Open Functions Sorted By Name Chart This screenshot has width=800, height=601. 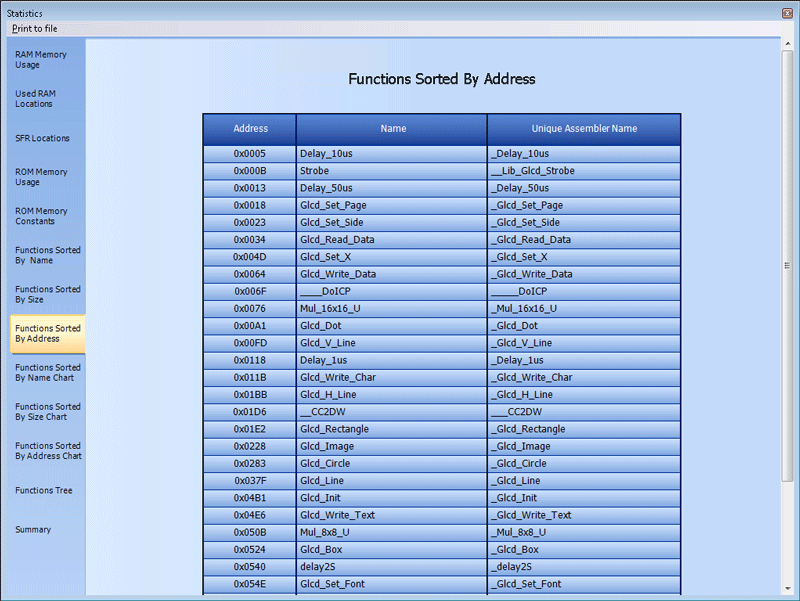[x=47, y=372]
